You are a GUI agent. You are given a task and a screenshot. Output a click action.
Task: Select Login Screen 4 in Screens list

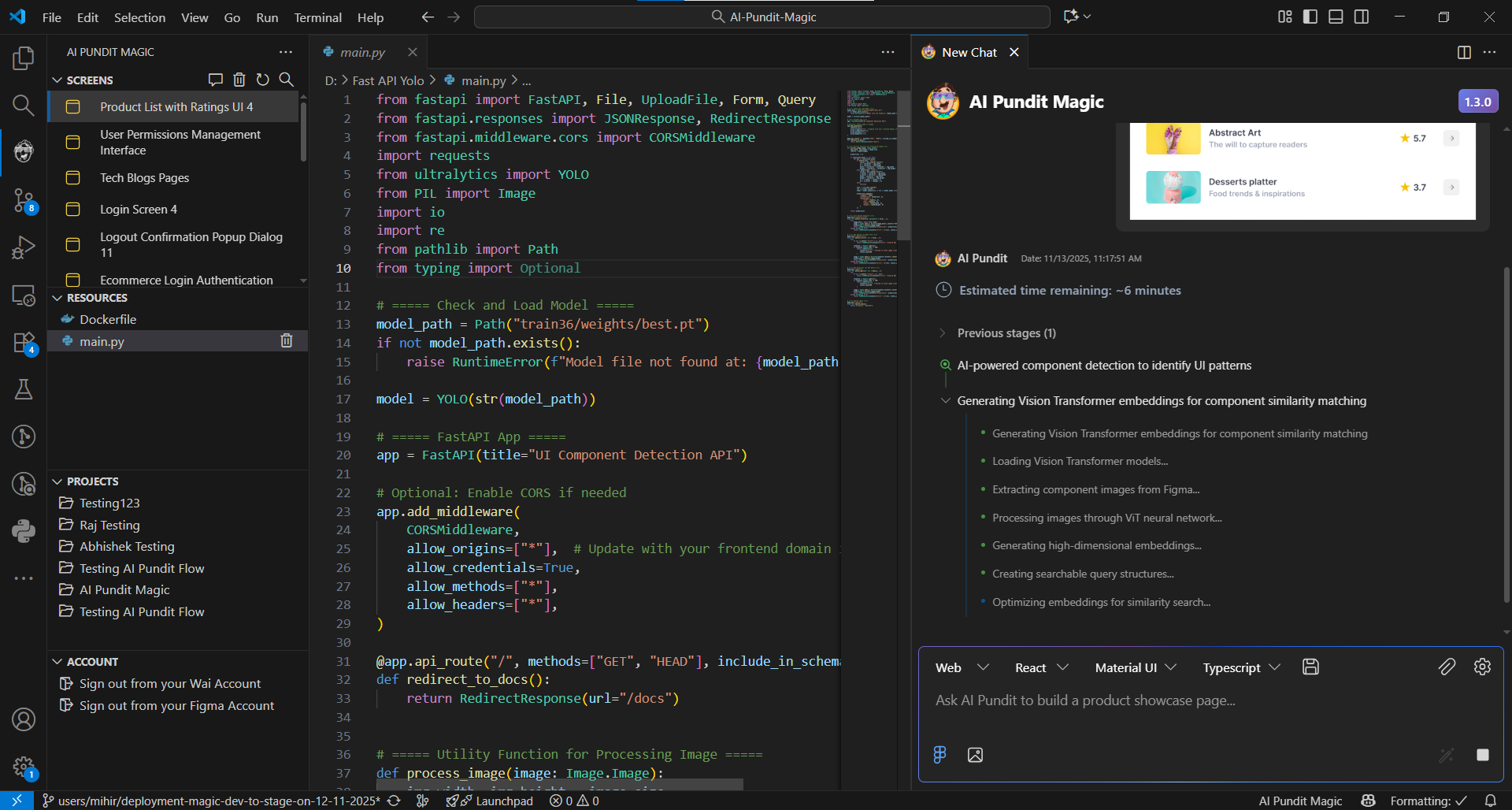pyautogui.click(x=139, y=210)
